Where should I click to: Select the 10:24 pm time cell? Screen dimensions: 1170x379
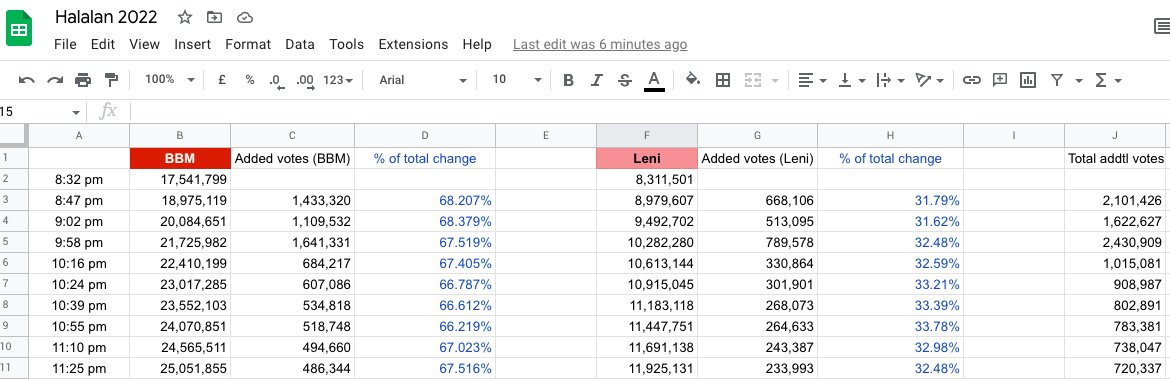pos(79,284)
